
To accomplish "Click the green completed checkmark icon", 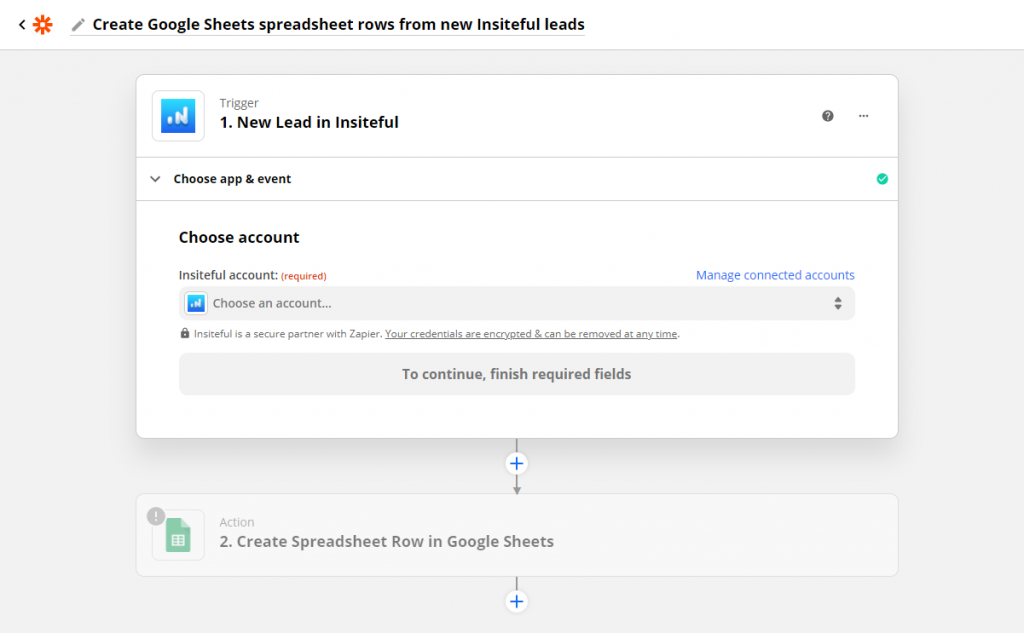I will point(882,179).
